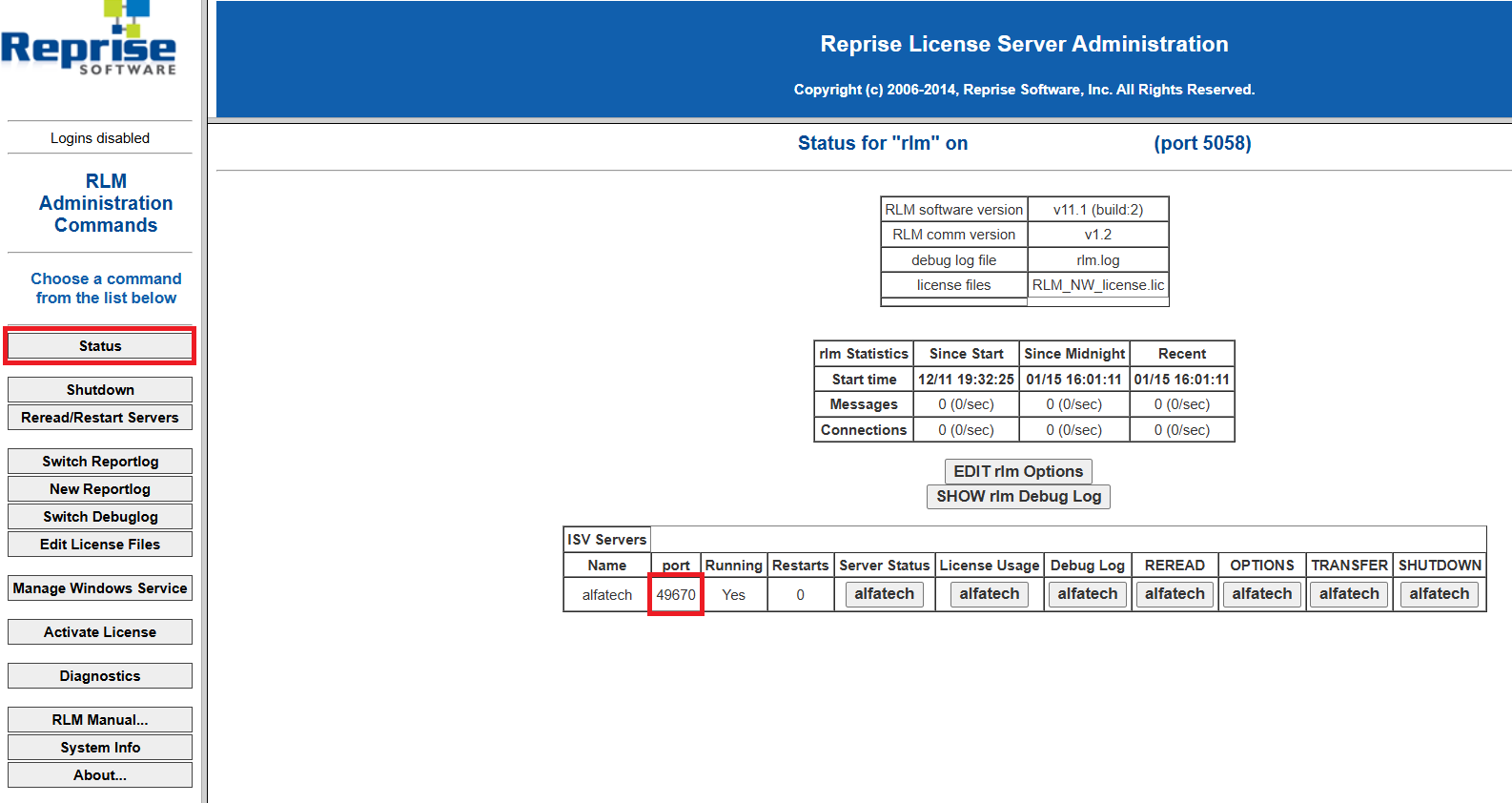
Task: Click the Running value Yes
Action: click(x=733, y=595)
